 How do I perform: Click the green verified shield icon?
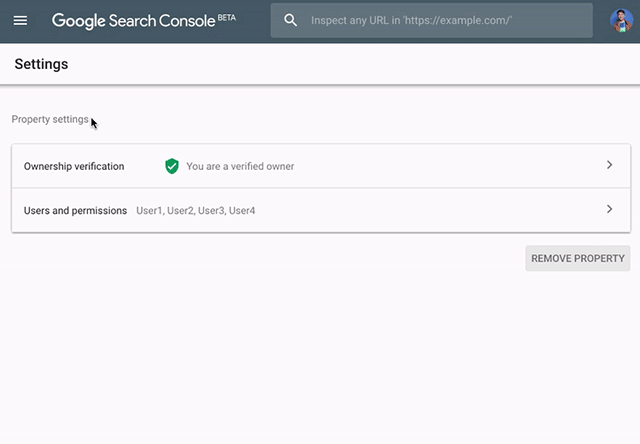tap(172, 166)
